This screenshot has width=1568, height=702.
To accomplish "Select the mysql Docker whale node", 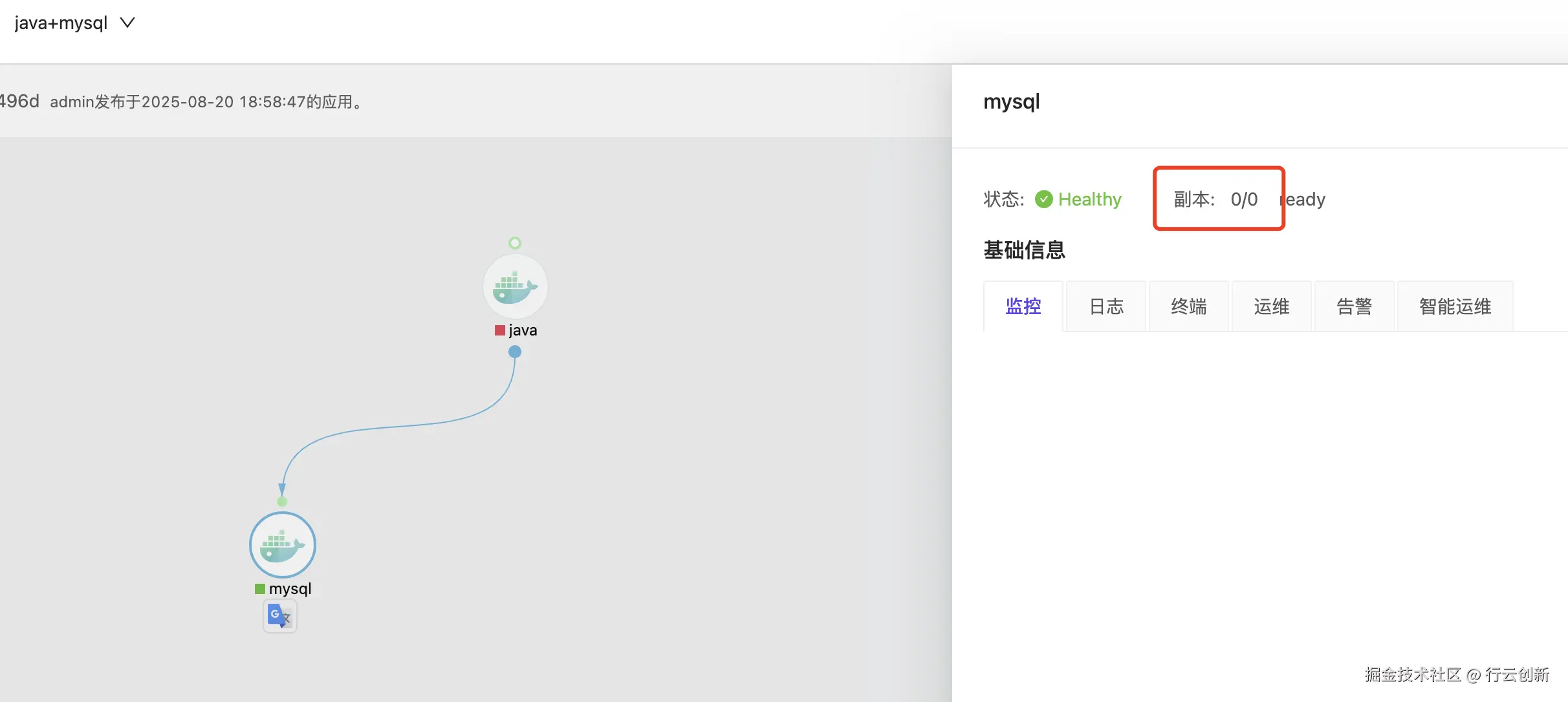I will pos(283,545).
